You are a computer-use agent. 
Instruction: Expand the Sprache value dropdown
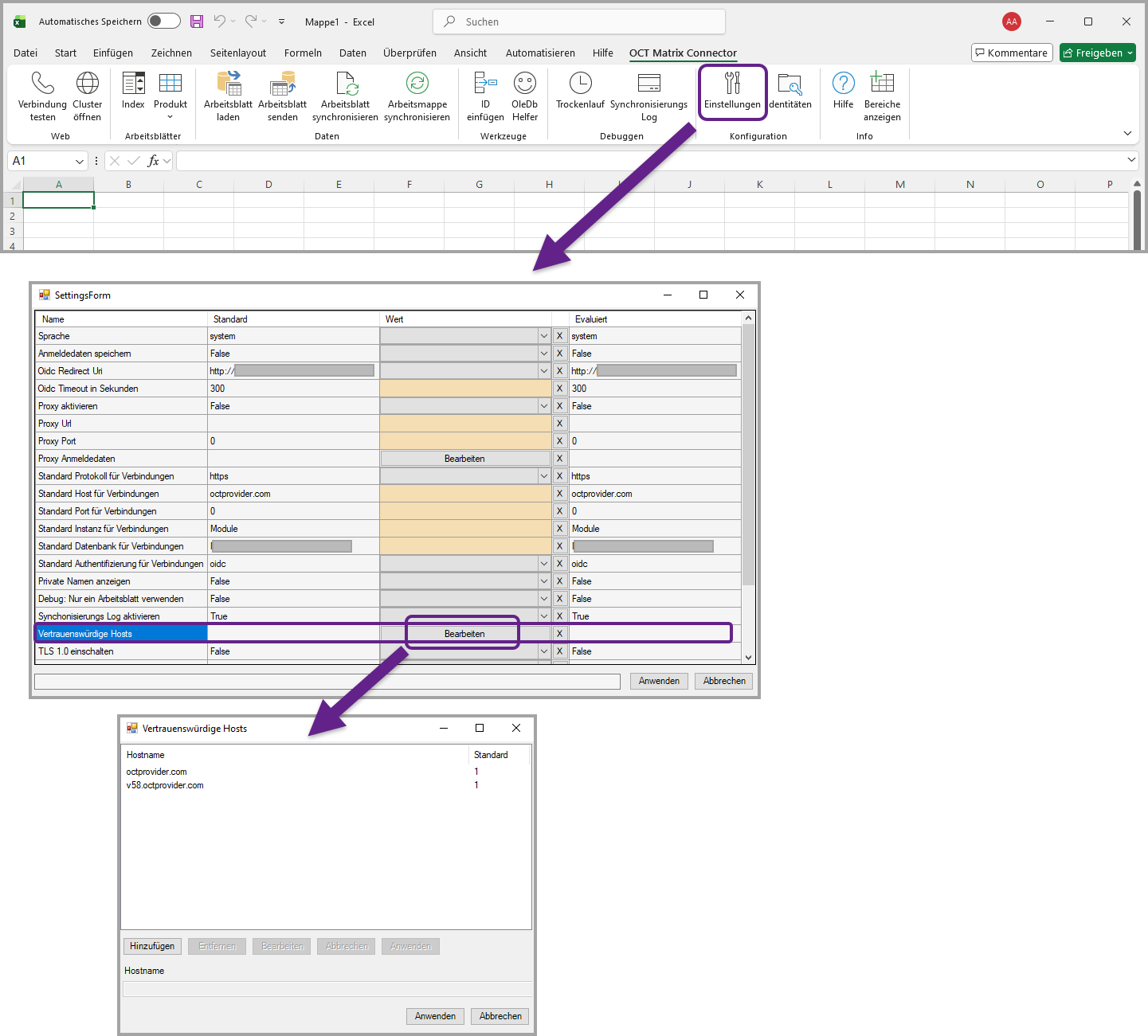[543, 336]
